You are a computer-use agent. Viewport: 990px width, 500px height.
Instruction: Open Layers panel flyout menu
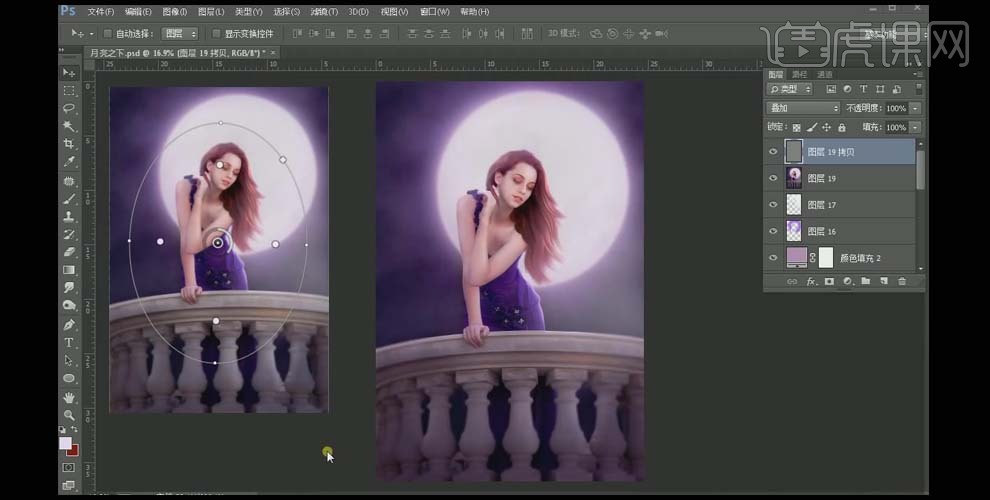pyautogui.click(x=919, y=74)
